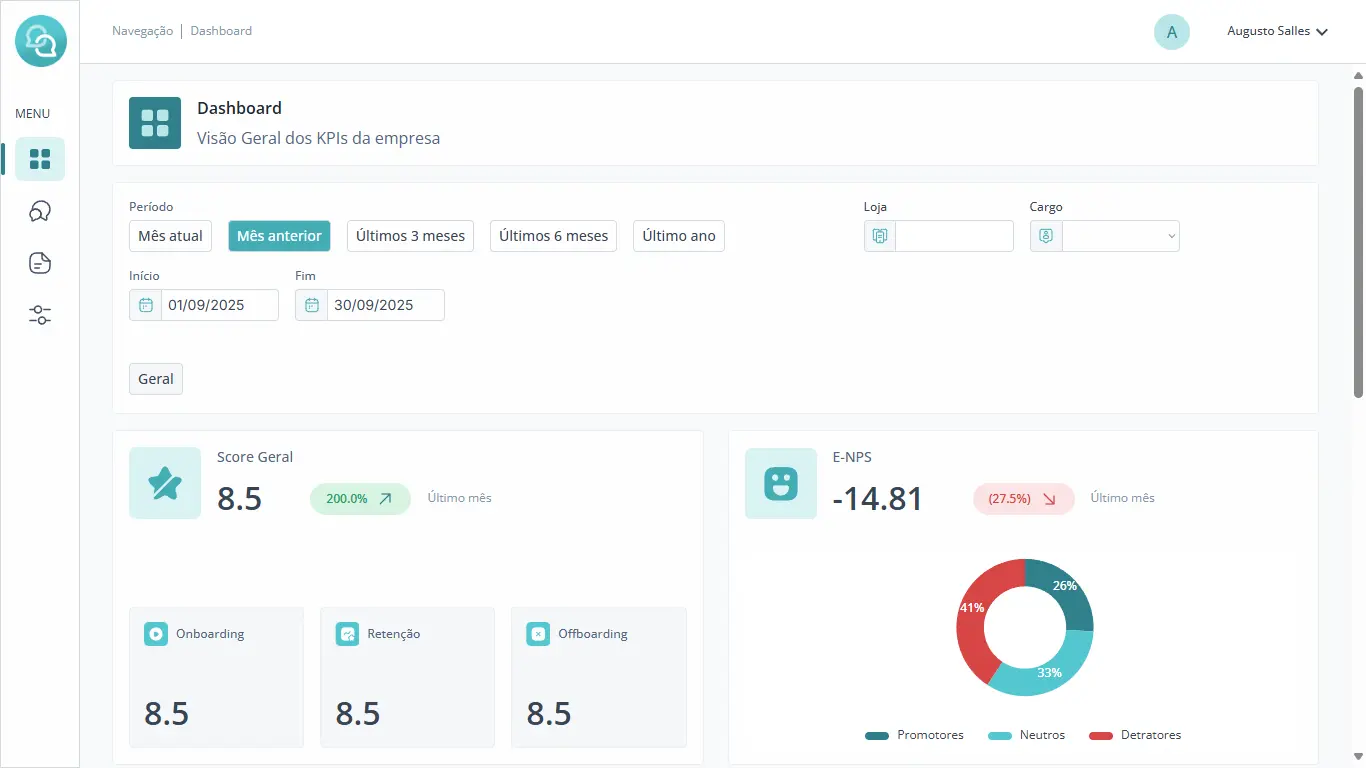Expand the Cargo dropdown
This screenshot has width=1366, height=768.
(1120, 236)
